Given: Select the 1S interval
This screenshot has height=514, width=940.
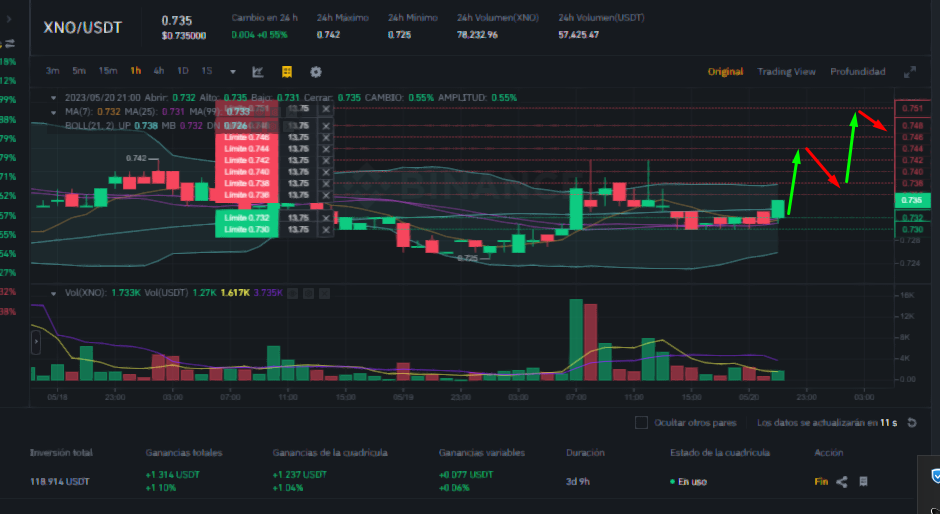Looking at the screenshot, I should click(207, 71).
